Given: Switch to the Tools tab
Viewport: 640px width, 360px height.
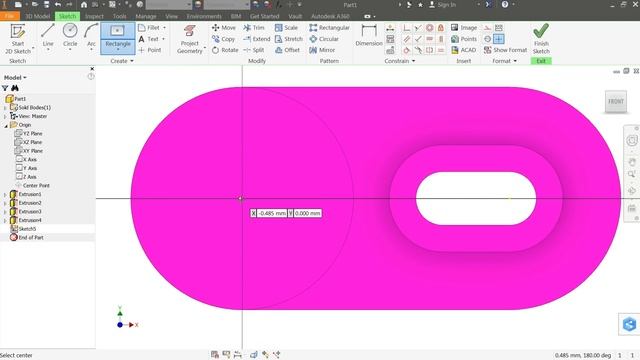Looking at the screenshot, I should (120, 16).
